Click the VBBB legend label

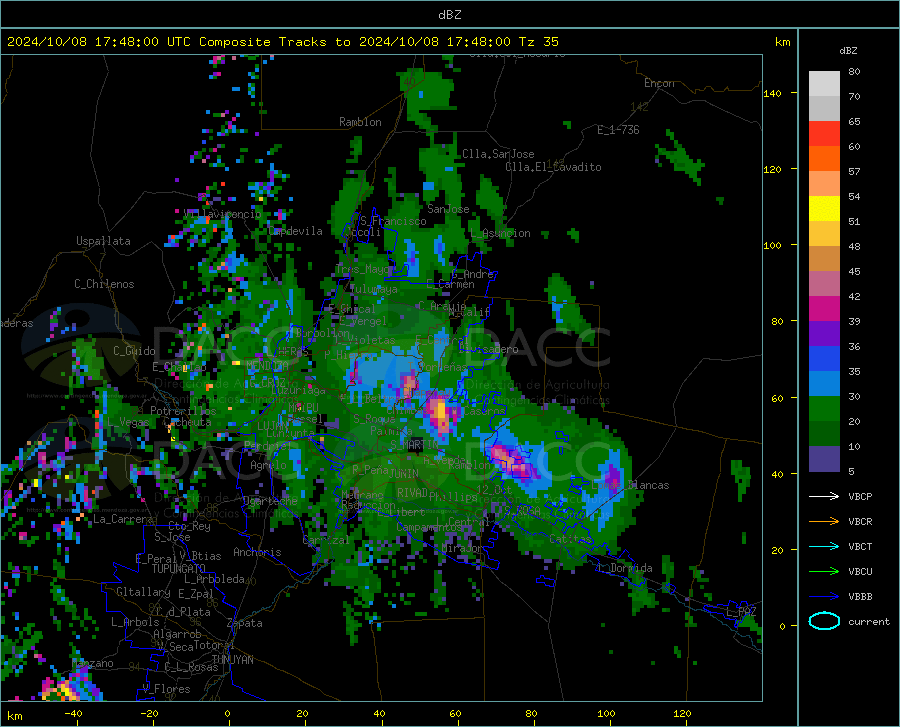[x=860, y=596]
